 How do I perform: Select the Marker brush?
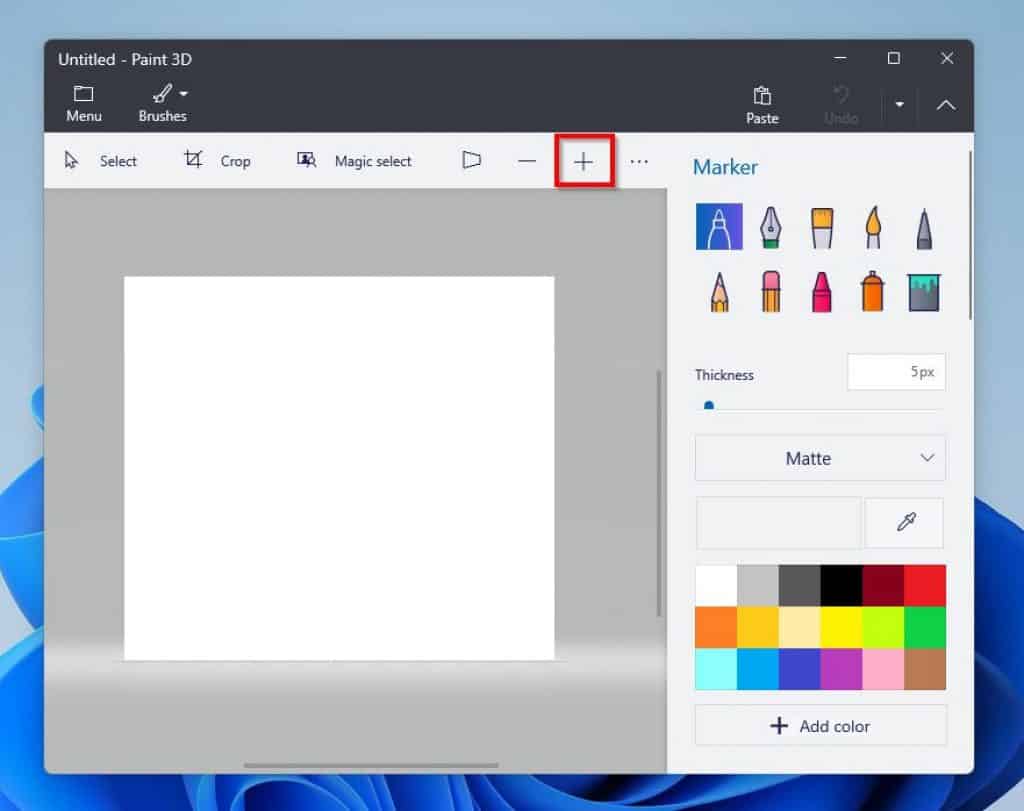pyautogui.click(x=719, y=227)
